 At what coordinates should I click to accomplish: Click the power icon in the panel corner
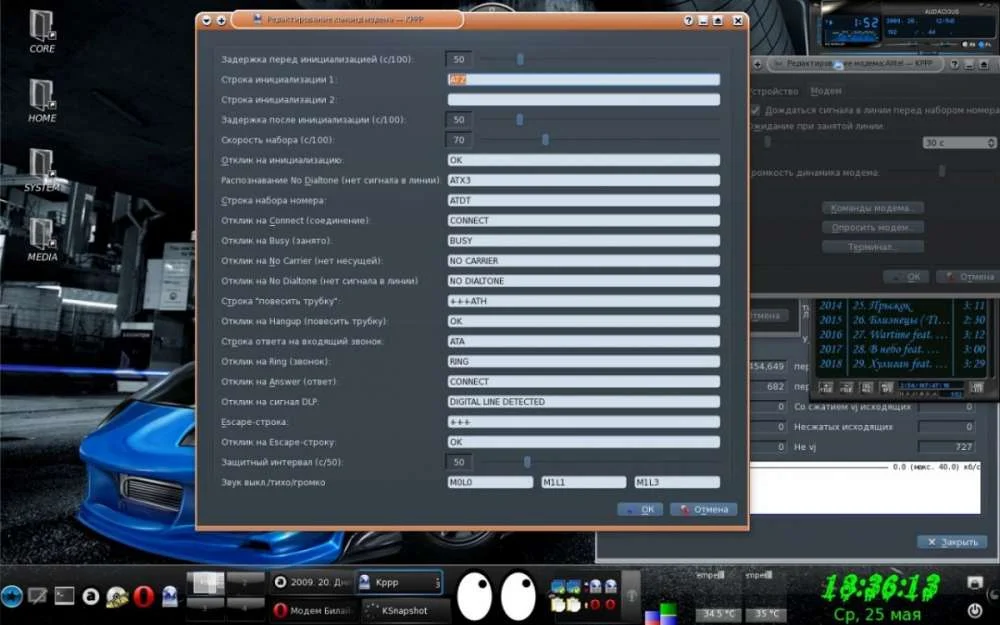tap(975, 609)
